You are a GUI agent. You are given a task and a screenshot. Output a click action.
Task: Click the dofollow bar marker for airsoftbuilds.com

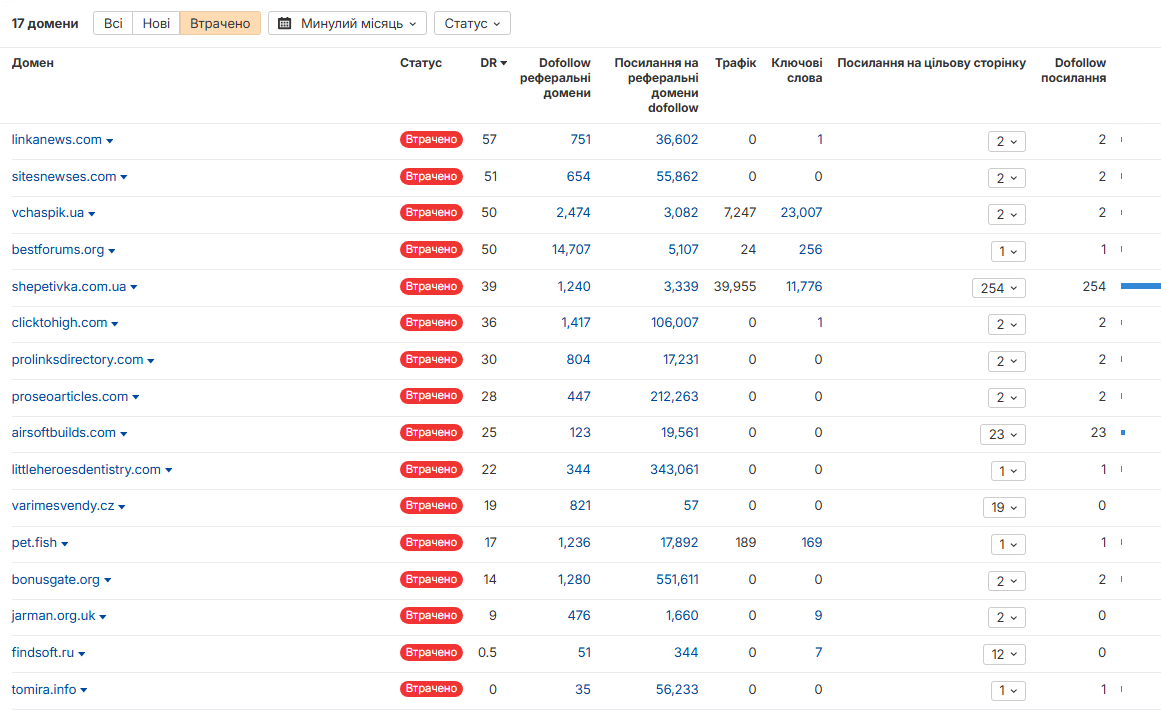[1122, 433]
